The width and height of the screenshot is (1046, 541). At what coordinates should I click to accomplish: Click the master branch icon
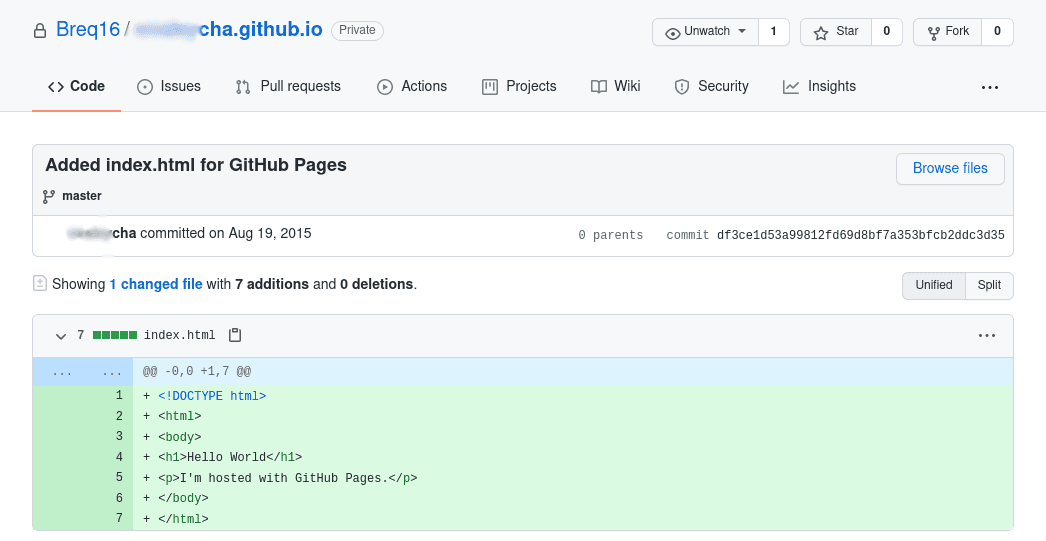coord(48,196)
